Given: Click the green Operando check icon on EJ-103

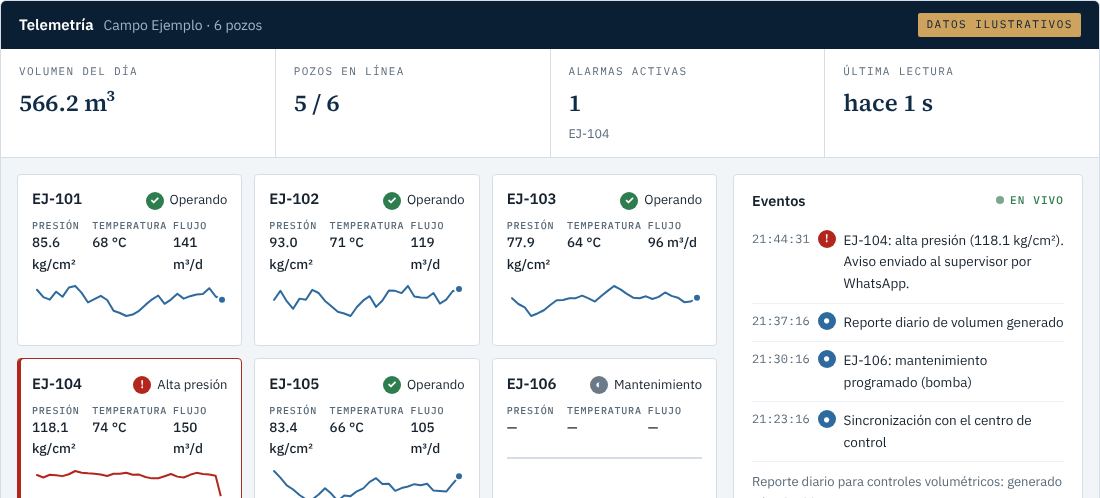Looking at the screenshot, I should pos(629,201).
